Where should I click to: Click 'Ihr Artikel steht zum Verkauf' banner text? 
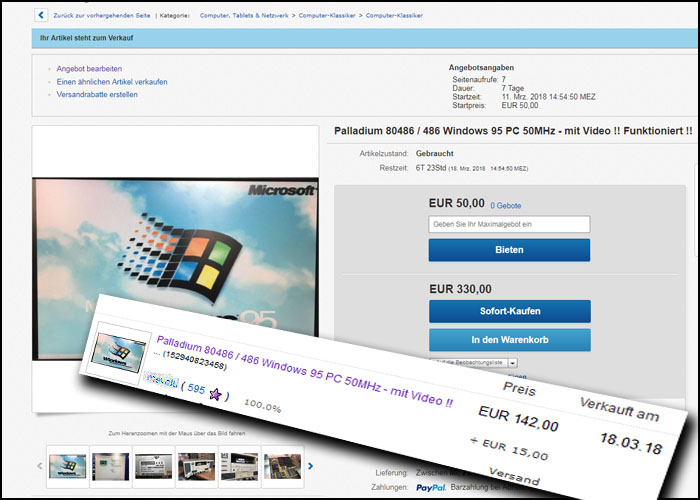(87, 38)
